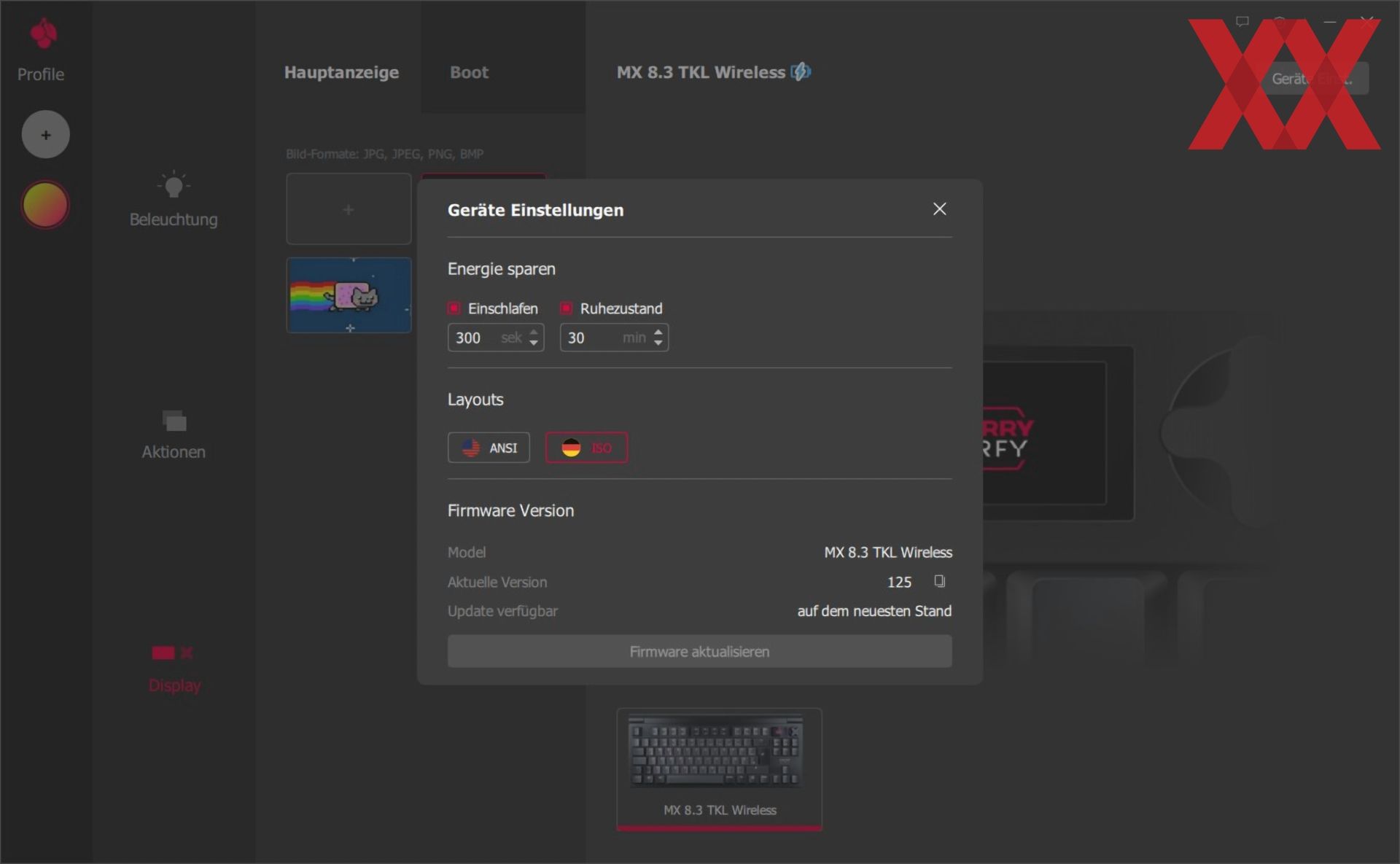Add a new profile with plus button
The image size is (1400, 864).
[45, 135]
